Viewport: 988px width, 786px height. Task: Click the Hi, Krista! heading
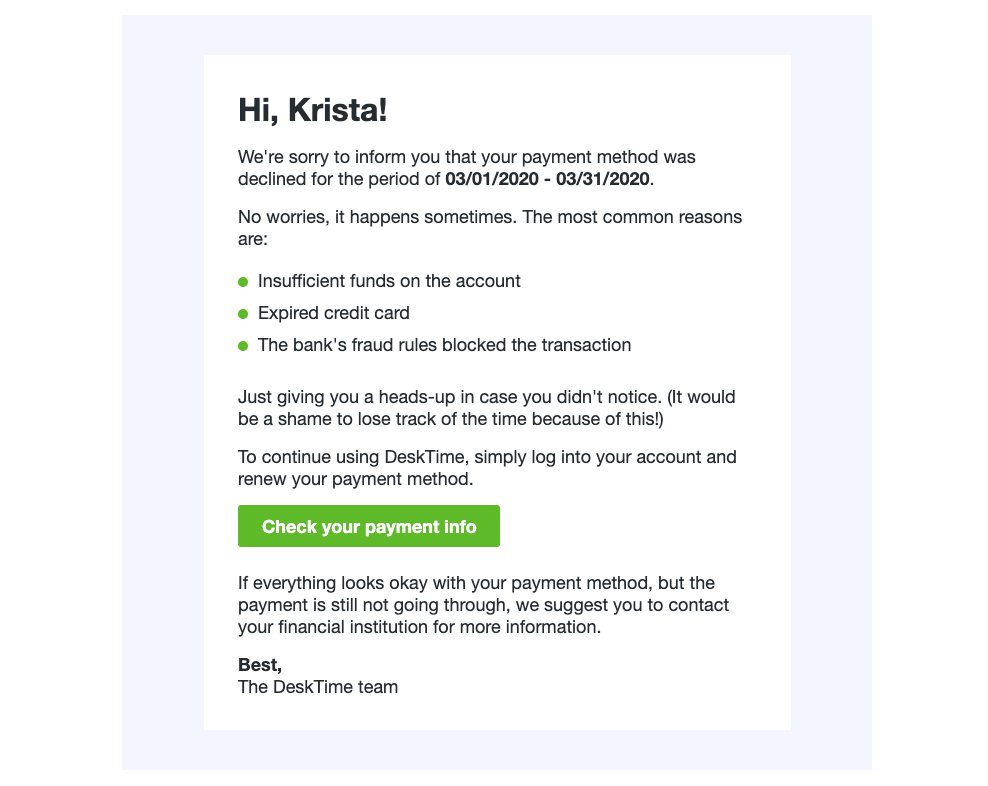click(312, 111)
